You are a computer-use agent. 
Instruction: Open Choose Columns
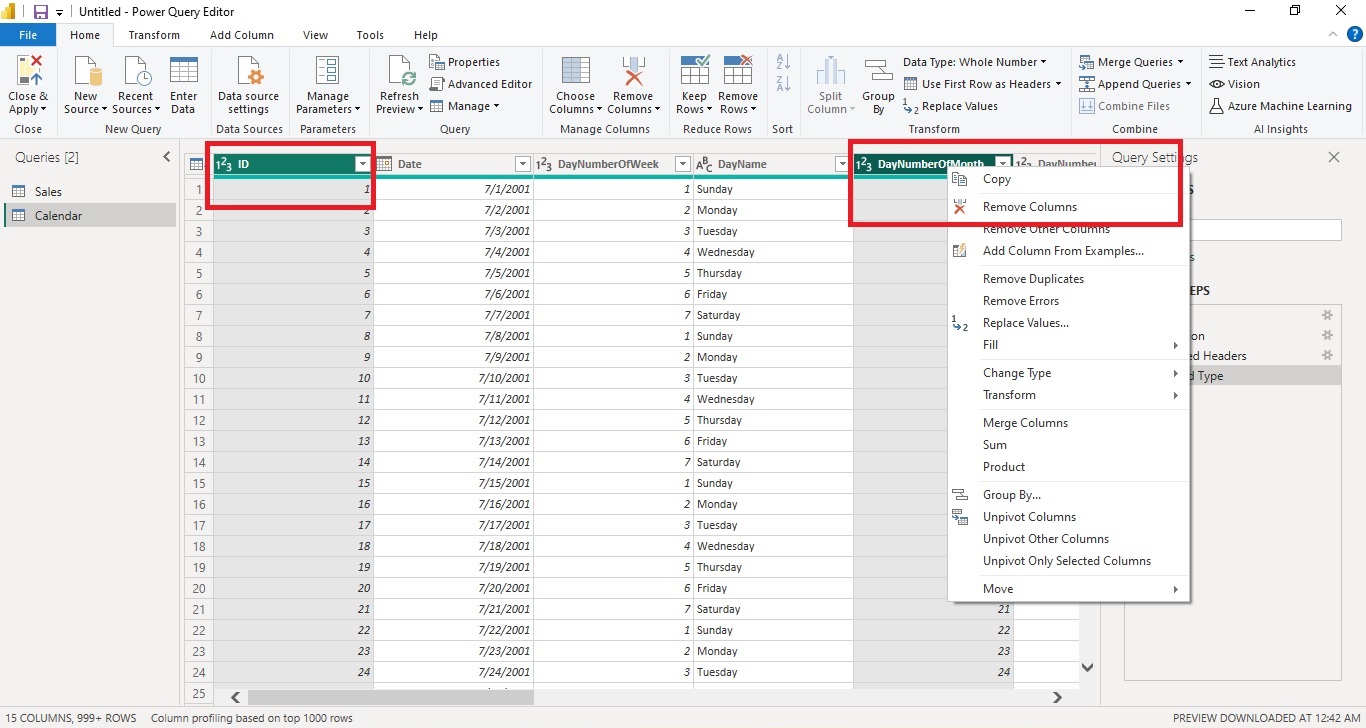[x=575, y=84]
